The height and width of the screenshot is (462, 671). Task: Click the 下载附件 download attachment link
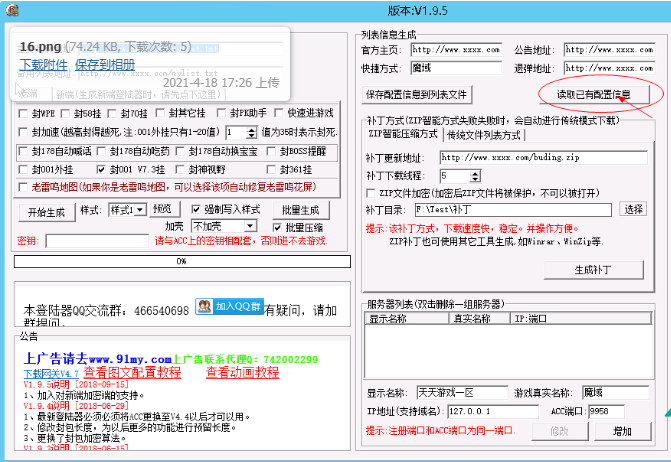point(42,64)
